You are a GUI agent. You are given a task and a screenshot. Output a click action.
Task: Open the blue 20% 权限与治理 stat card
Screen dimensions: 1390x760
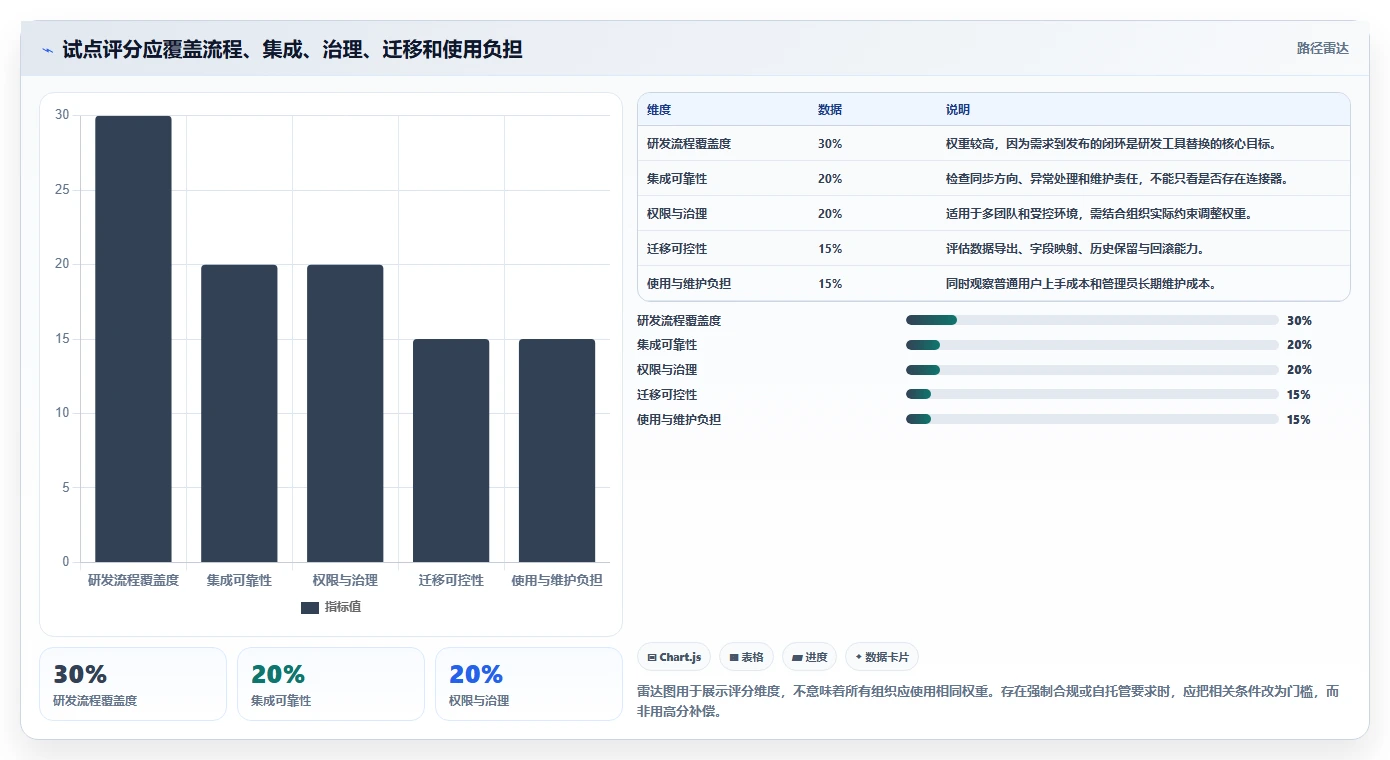529,684
